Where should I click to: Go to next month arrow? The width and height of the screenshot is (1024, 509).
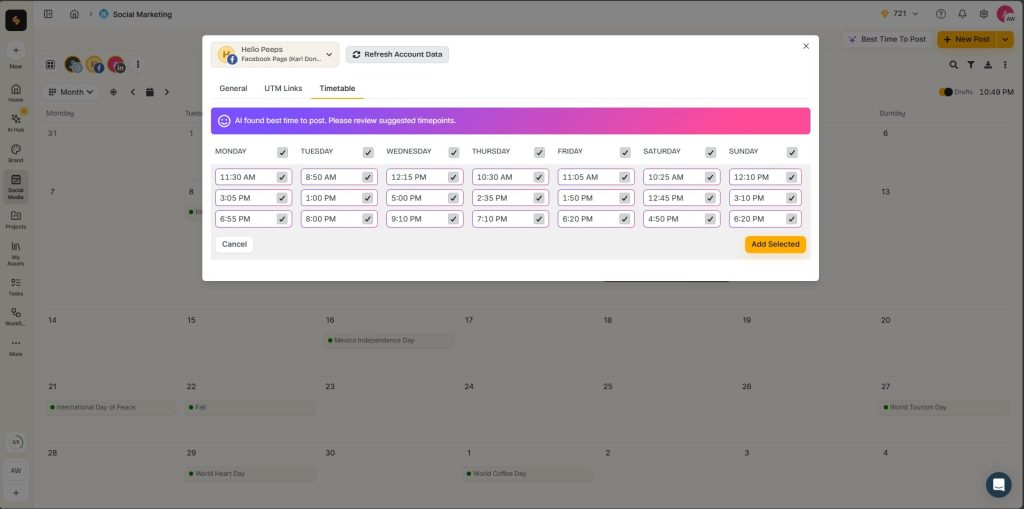pos(167,92)
